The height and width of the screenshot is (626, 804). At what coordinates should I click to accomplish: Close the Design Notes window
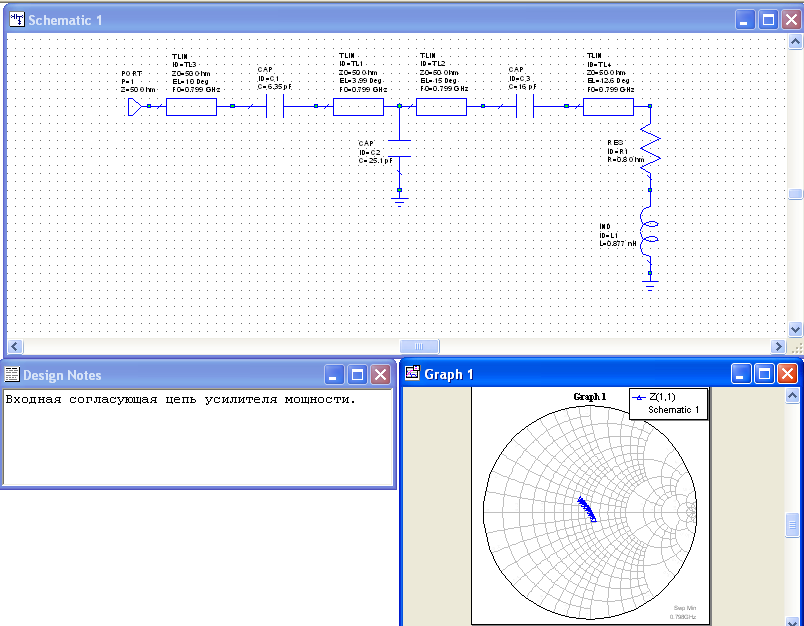click(380, 375)
